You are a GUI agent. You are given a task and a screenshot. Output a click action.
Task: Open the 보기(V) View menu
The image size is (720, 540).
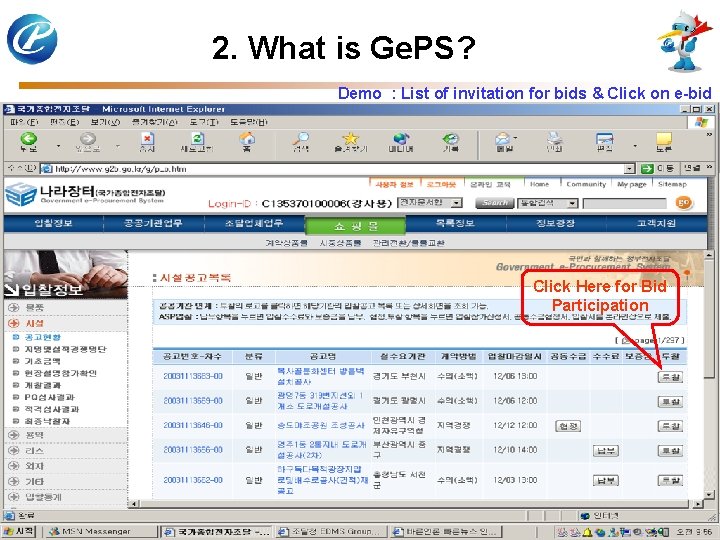pyautogui.click(x=105, y=122)
